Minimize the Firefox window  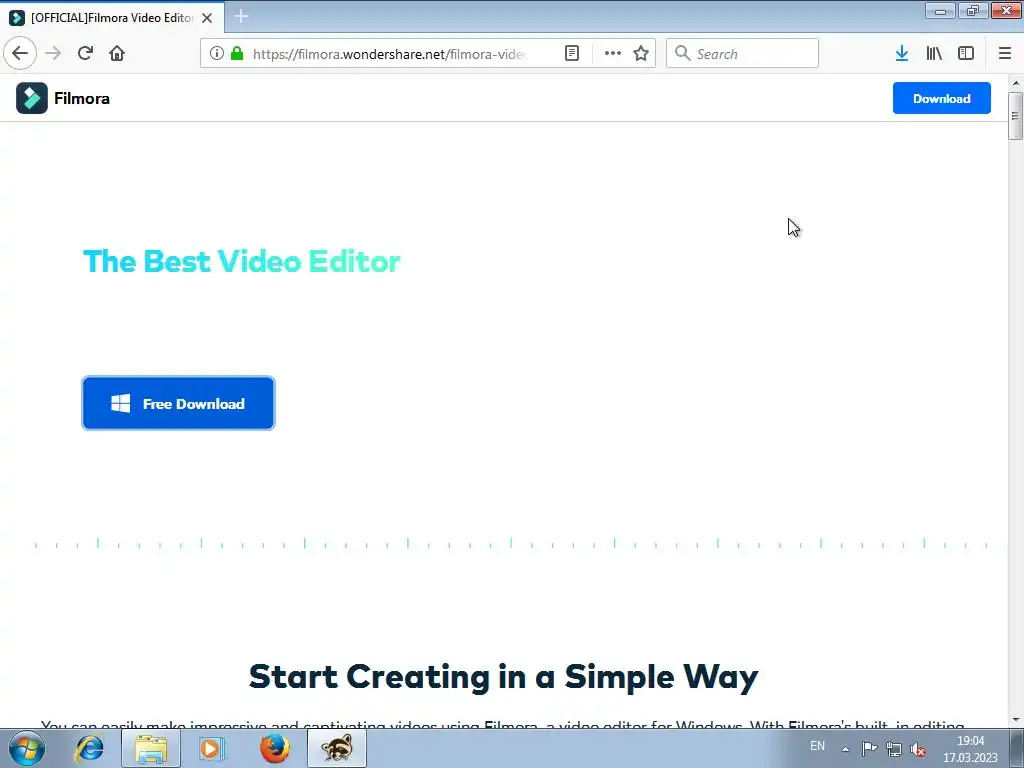[940, 11]
